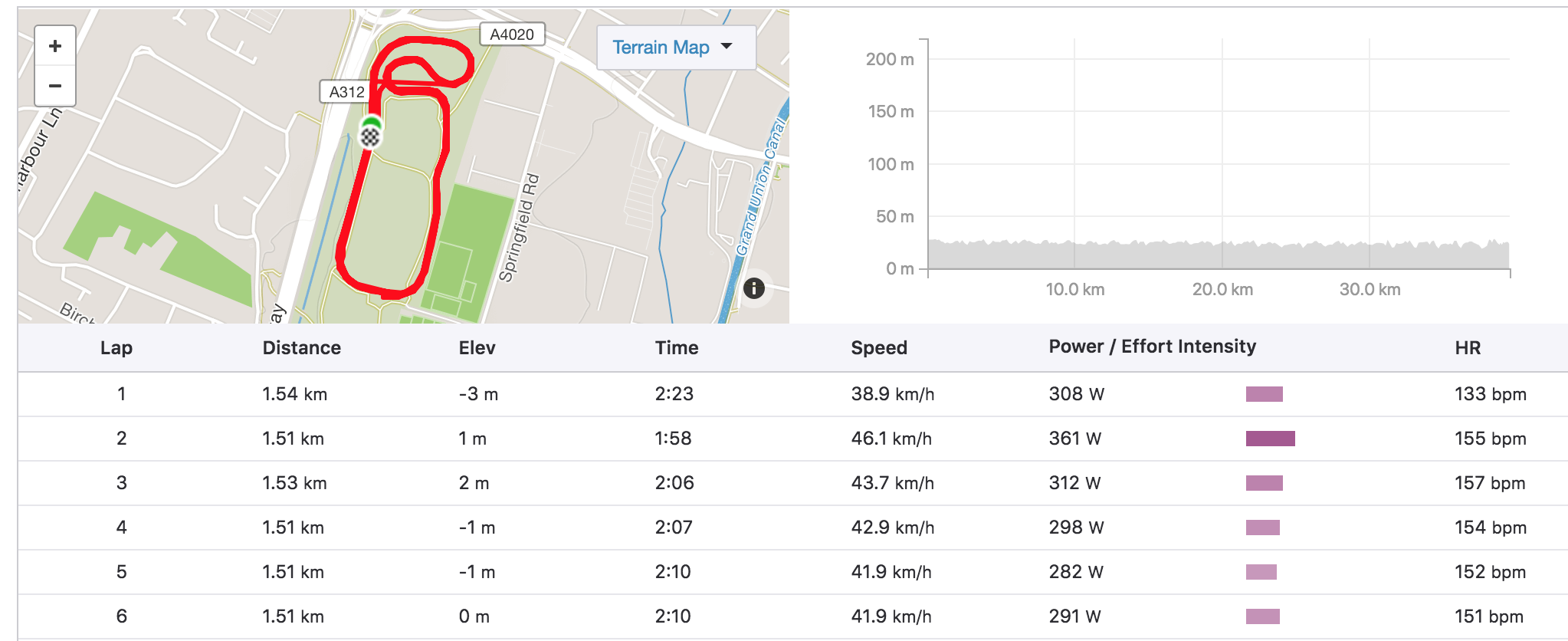Viewport: 1568px width, 641px height.
Task: Select lap 2 effort intensity bar
Action: coord(1270,439)
